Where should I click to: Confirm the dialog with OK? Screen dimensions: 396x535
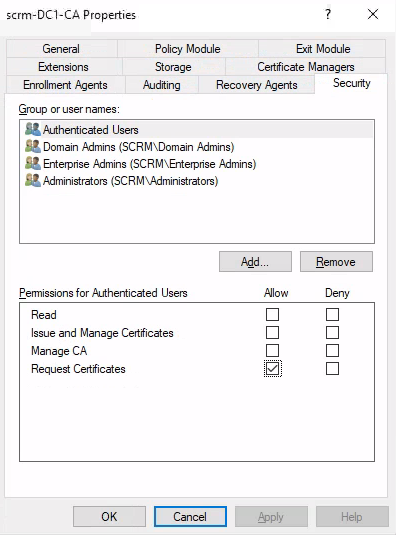pos(109,517)
